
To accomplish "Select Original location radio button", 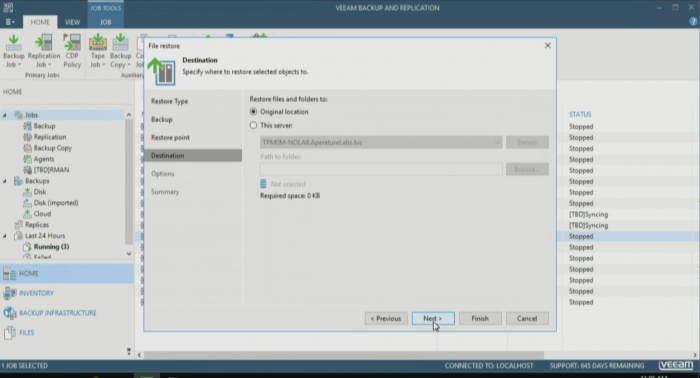I will (x=253, y=112).
